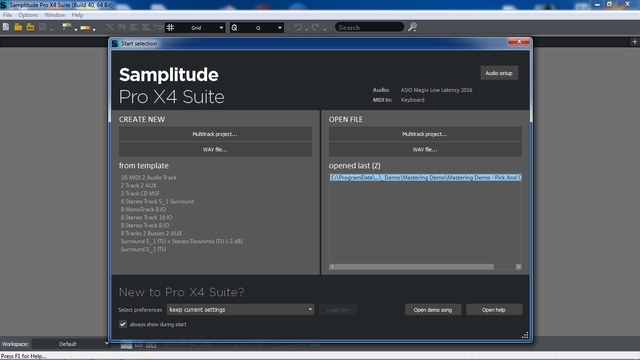640x360 pixels.
Task: Click Open help button
Action: coord(493,310)
